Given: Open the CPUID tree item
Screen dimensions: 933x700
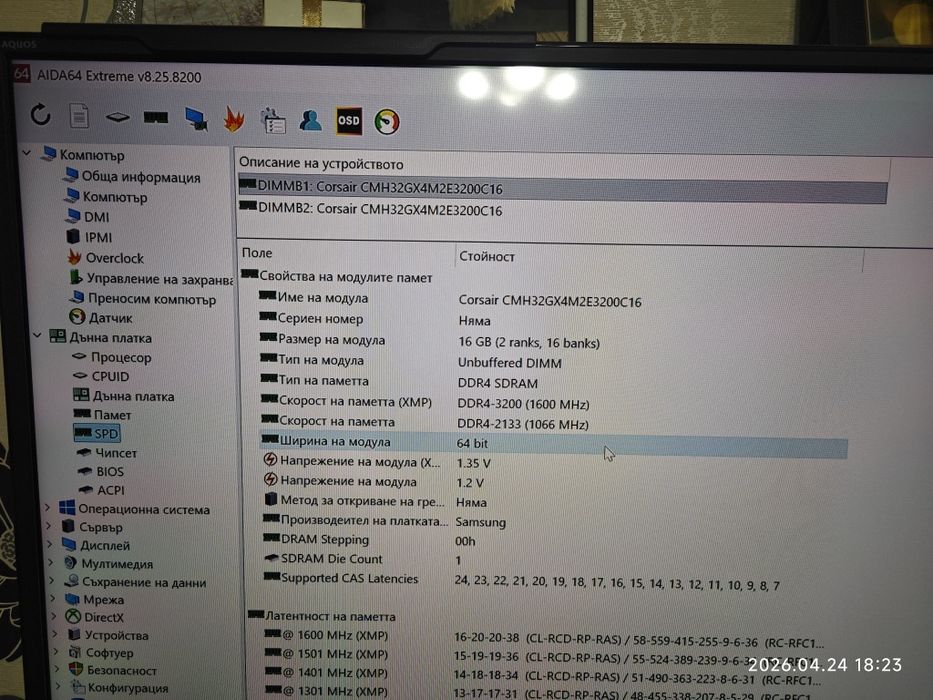Looking at the screenshot, I should coord(101,376).
